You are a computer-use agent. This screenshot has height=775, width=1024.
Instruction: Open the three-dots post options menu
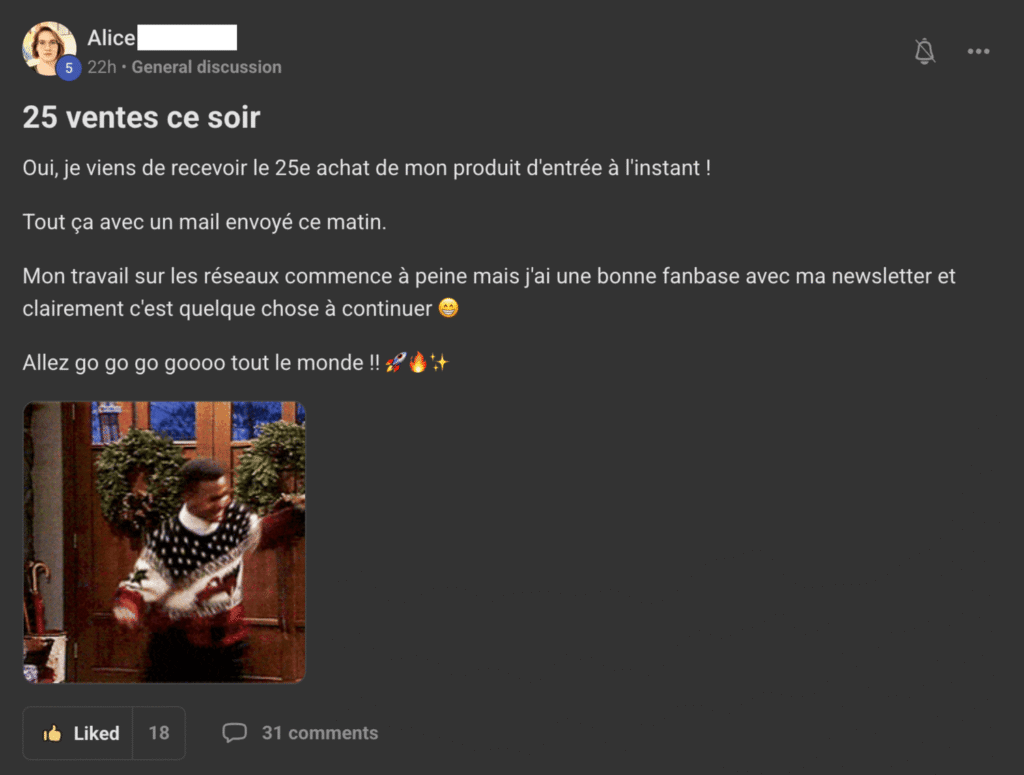tap(978, 51)
